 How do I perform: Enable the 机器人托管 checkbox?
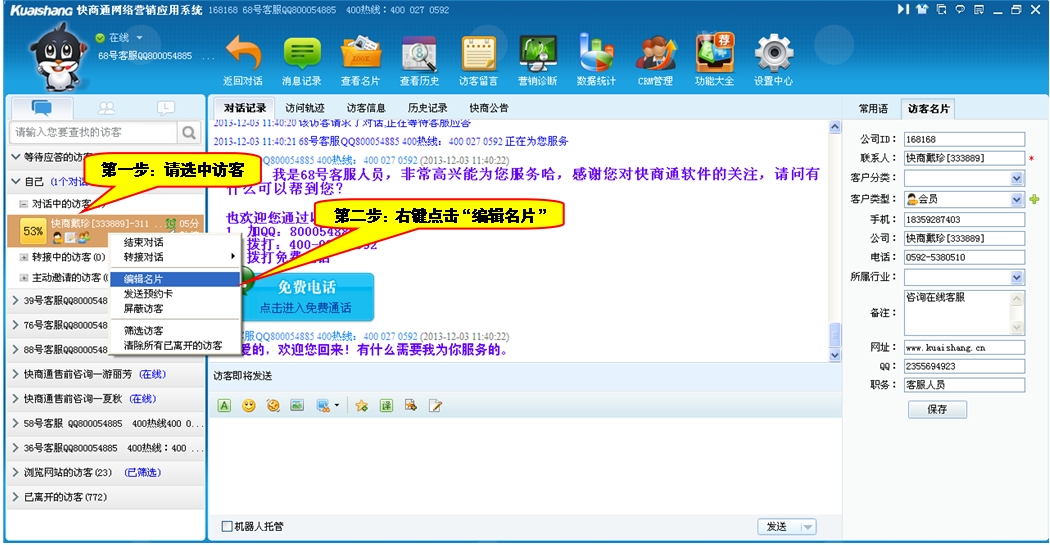click(x=227, y=526)
